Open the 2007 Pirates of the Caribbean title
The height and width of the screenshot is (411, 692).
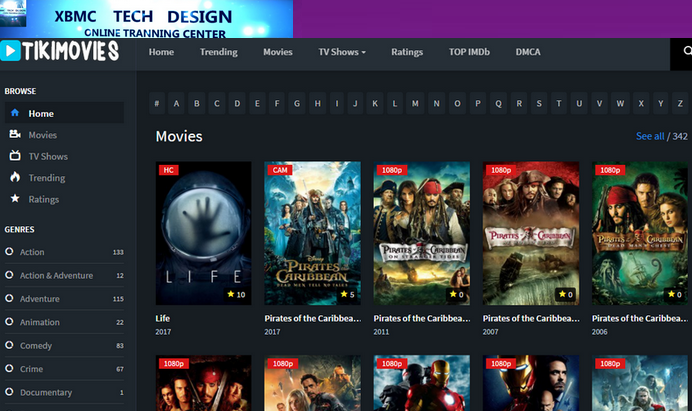pyautogui.click(x=531, y=318)
